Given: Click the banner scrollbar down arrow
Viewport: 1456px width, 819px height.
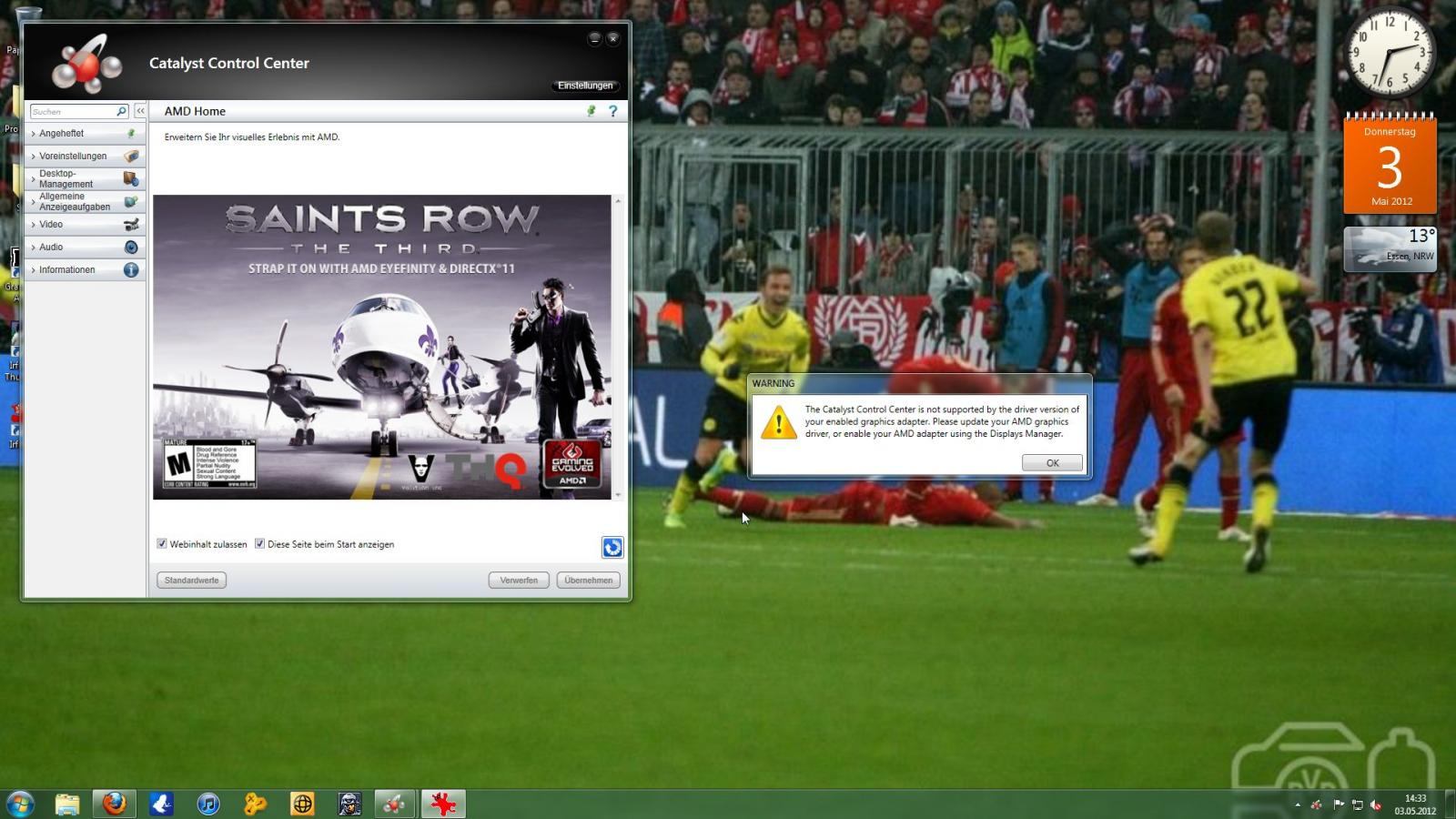Looking at the screenshot, I should (618, 495).
